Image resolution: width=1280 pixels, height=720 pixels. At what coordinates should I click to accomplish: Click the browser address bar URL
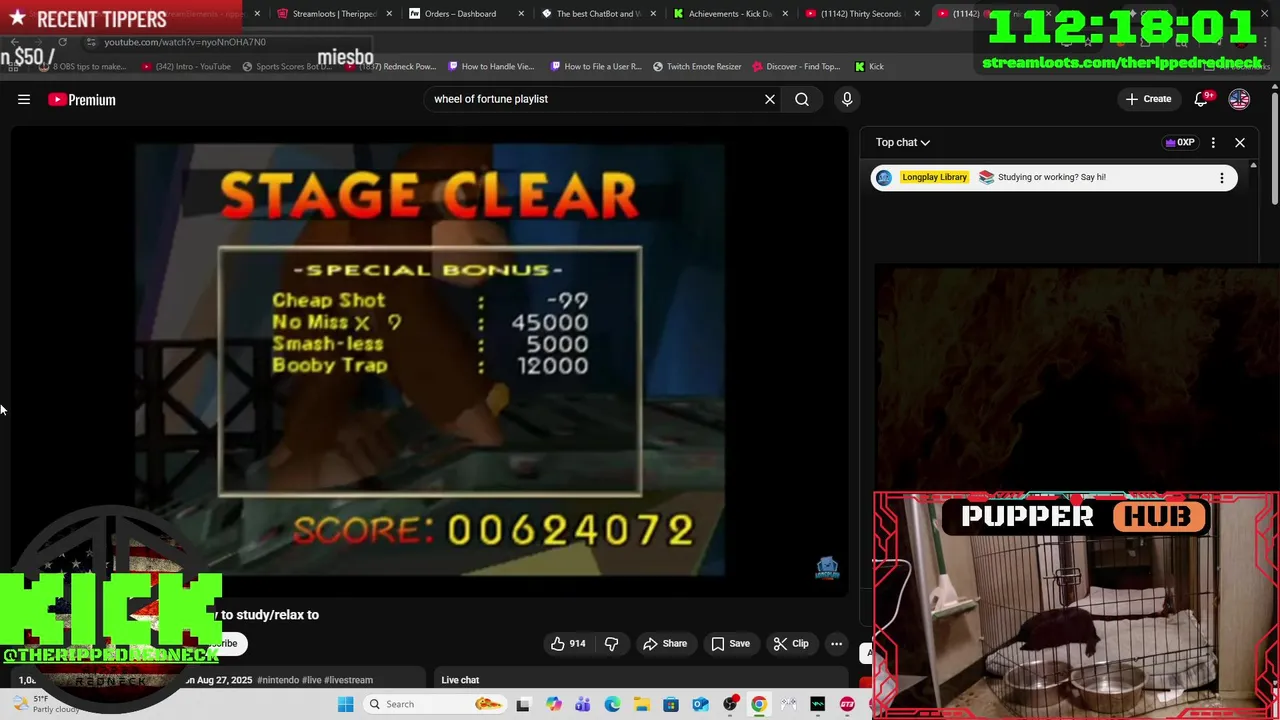(x=185, y=42)
